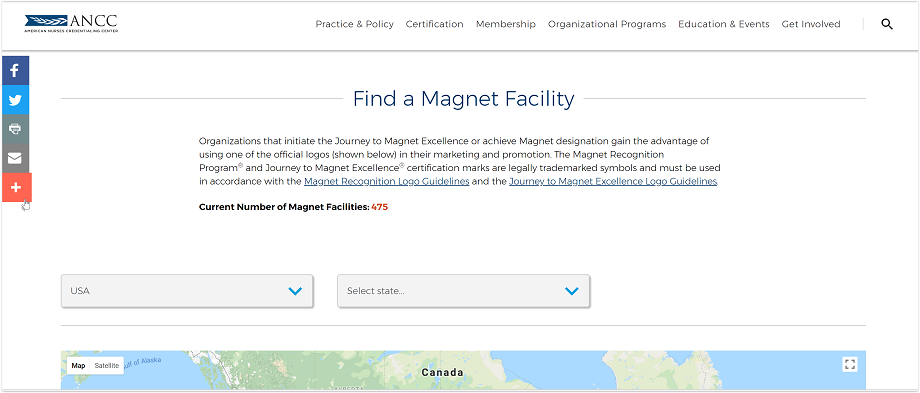Viewport: 920px width, 393px height.
Task: Click the Find a Magnet Facility heading
Action: coord(464,99)
